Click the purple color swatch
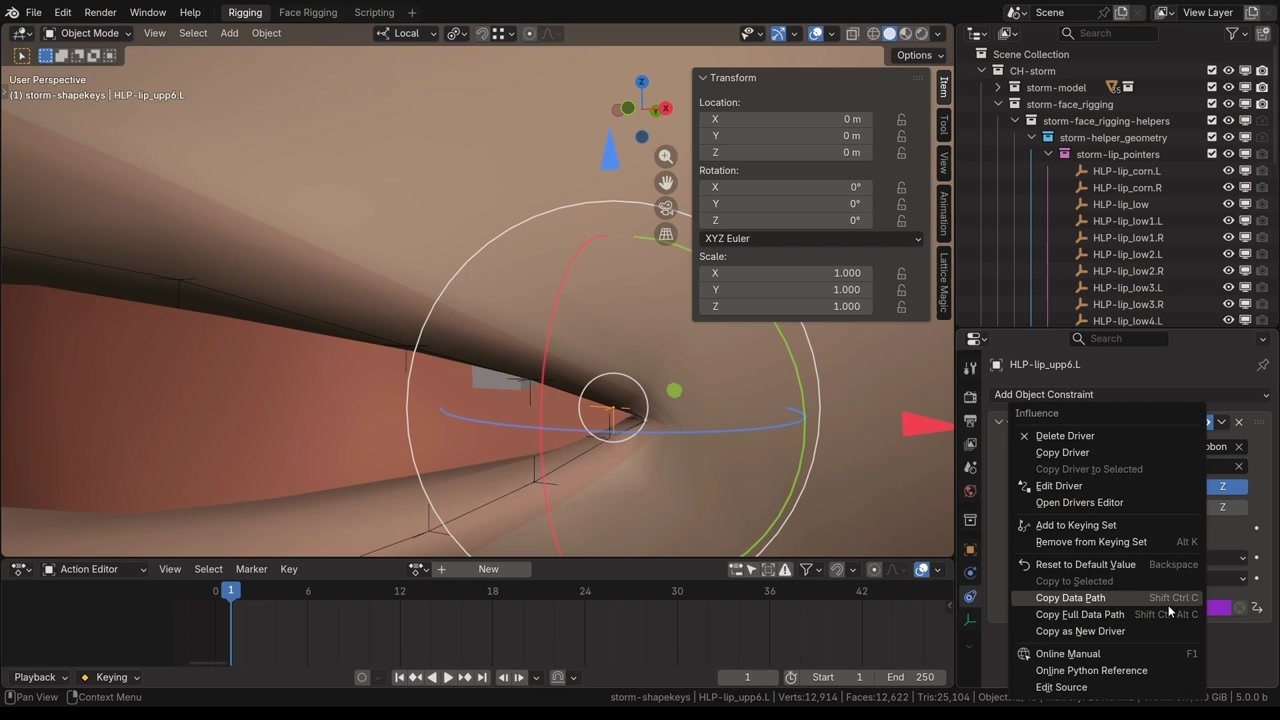 1220,608
